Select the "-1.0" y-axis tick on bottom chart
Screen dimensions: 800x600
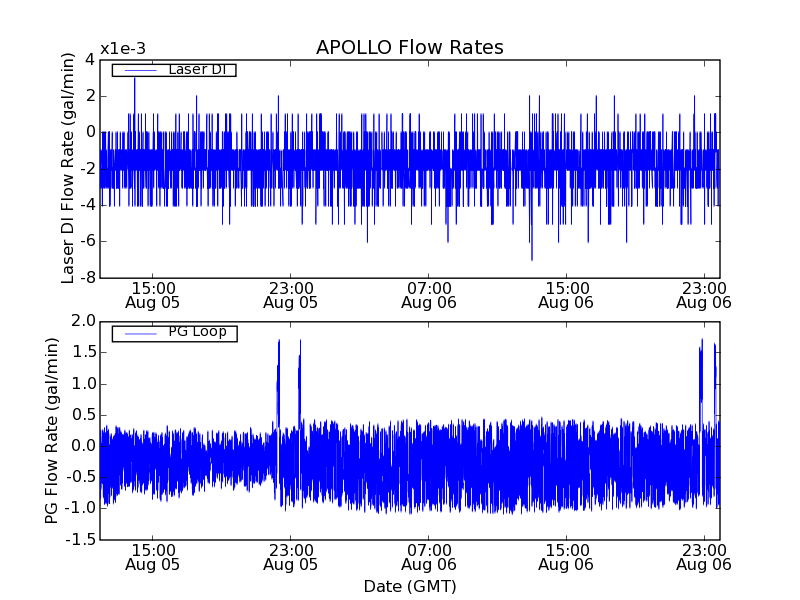point(80,508)
